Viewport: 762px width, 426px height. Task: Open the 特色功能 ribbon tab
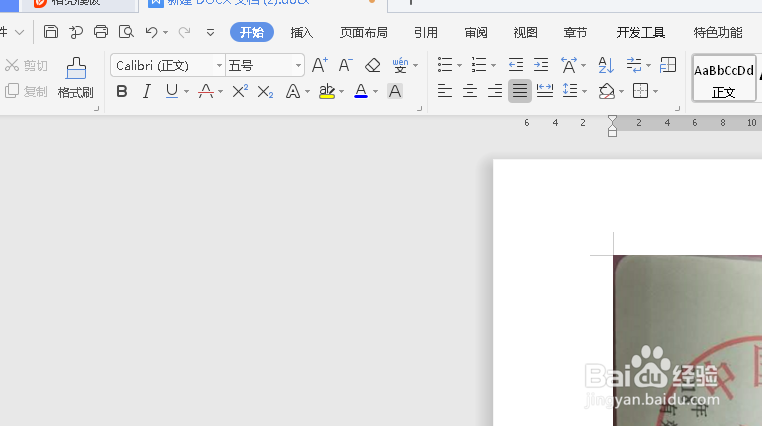pyautogui.click(x=718, y=33)
